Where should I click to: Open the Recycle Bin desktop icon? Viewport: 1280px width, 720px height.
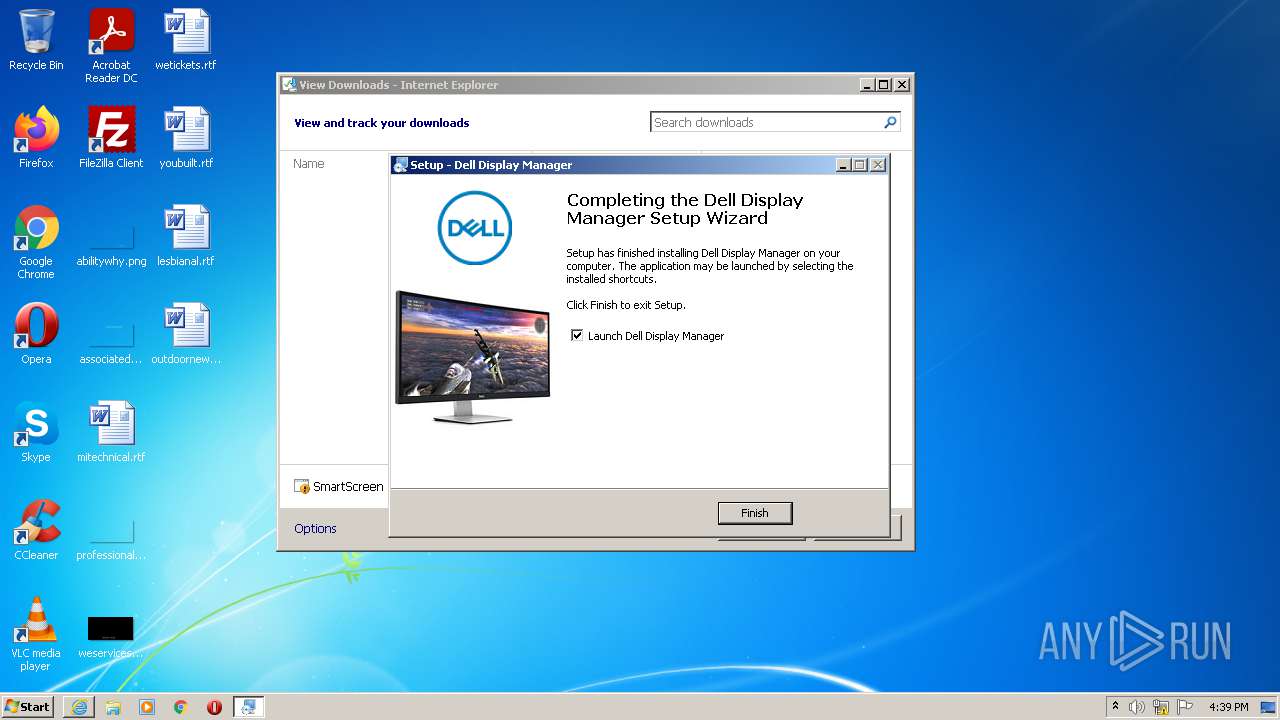(x=36, y=40)
